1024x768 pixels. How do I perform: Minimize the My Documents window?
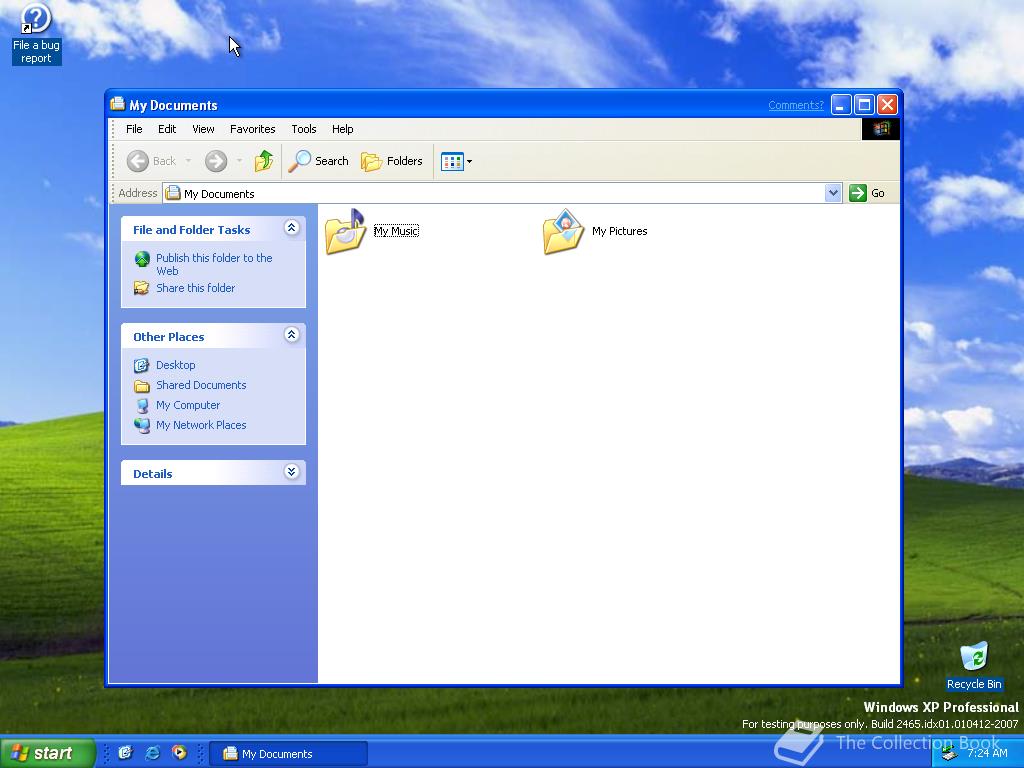click(841, 104)
